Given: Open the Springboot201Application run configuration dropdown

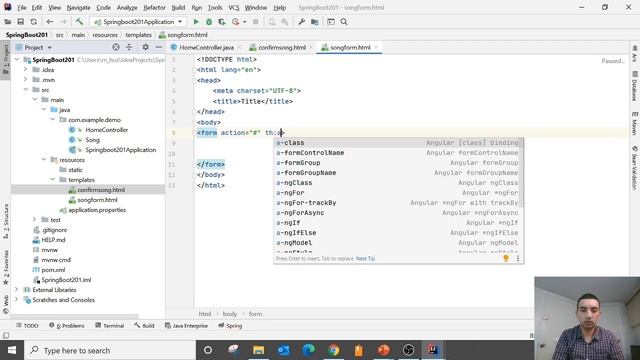Looking at the screenshot, I should 138,22.
